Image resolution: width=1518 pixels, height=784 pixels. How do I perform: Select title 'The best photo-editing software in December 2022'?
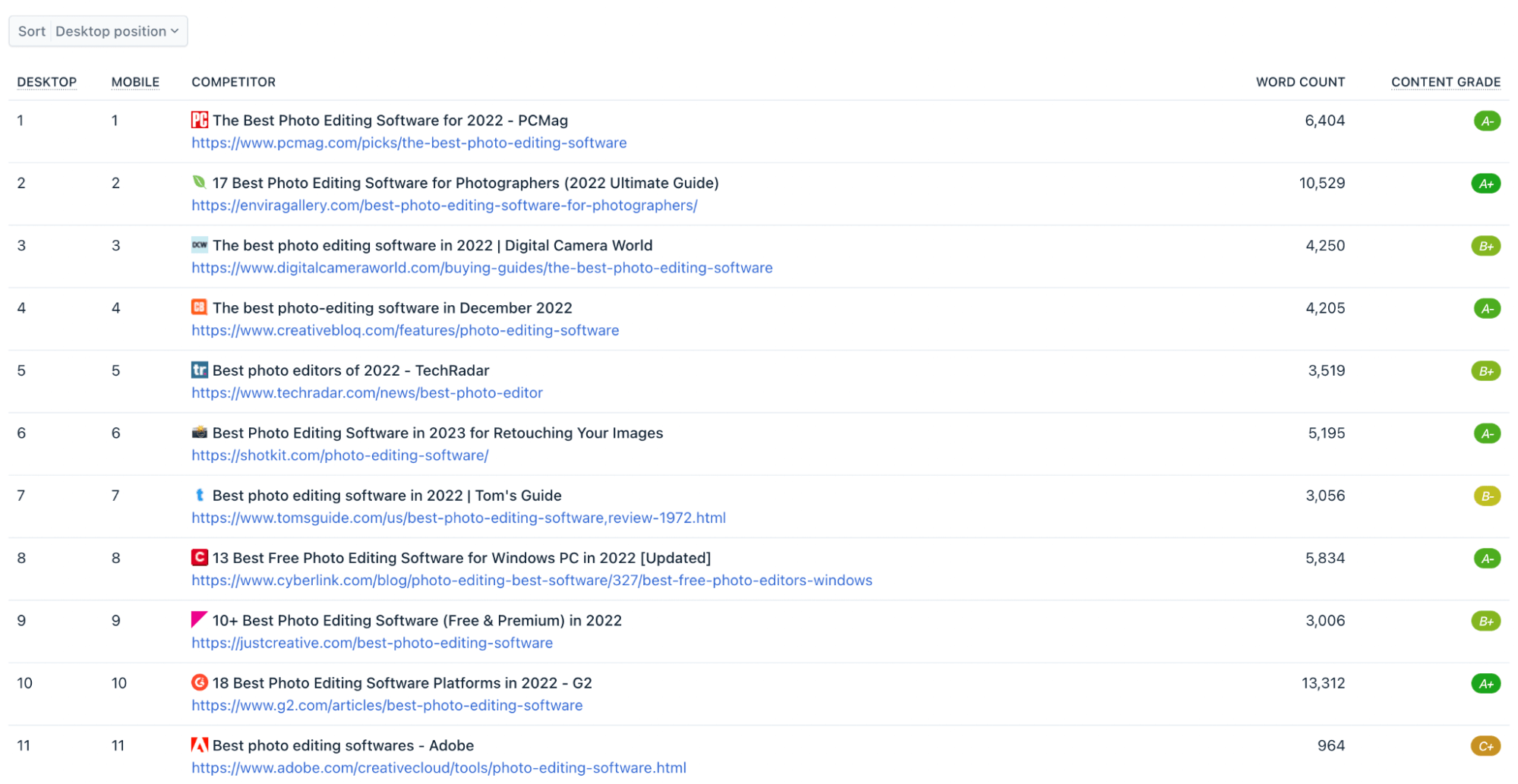[x=393, y=307]
